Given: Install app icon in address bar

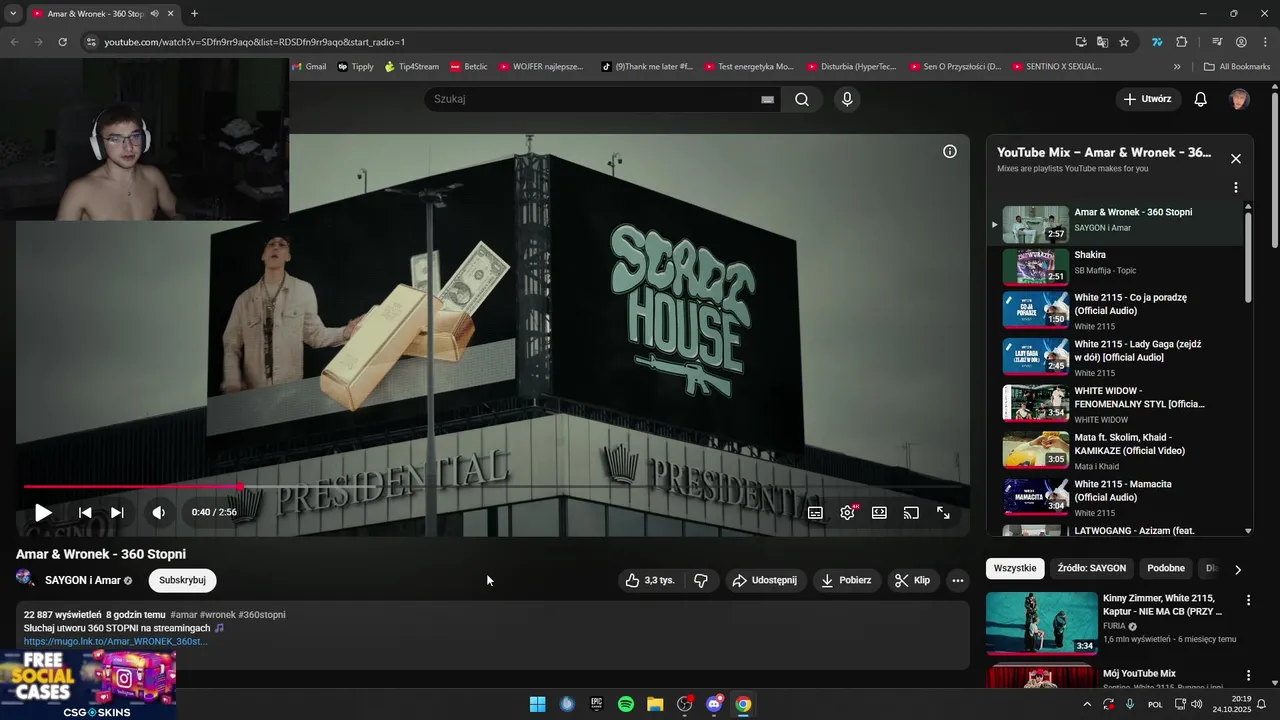Looking at the screenshot, I should pos(1081,42).
